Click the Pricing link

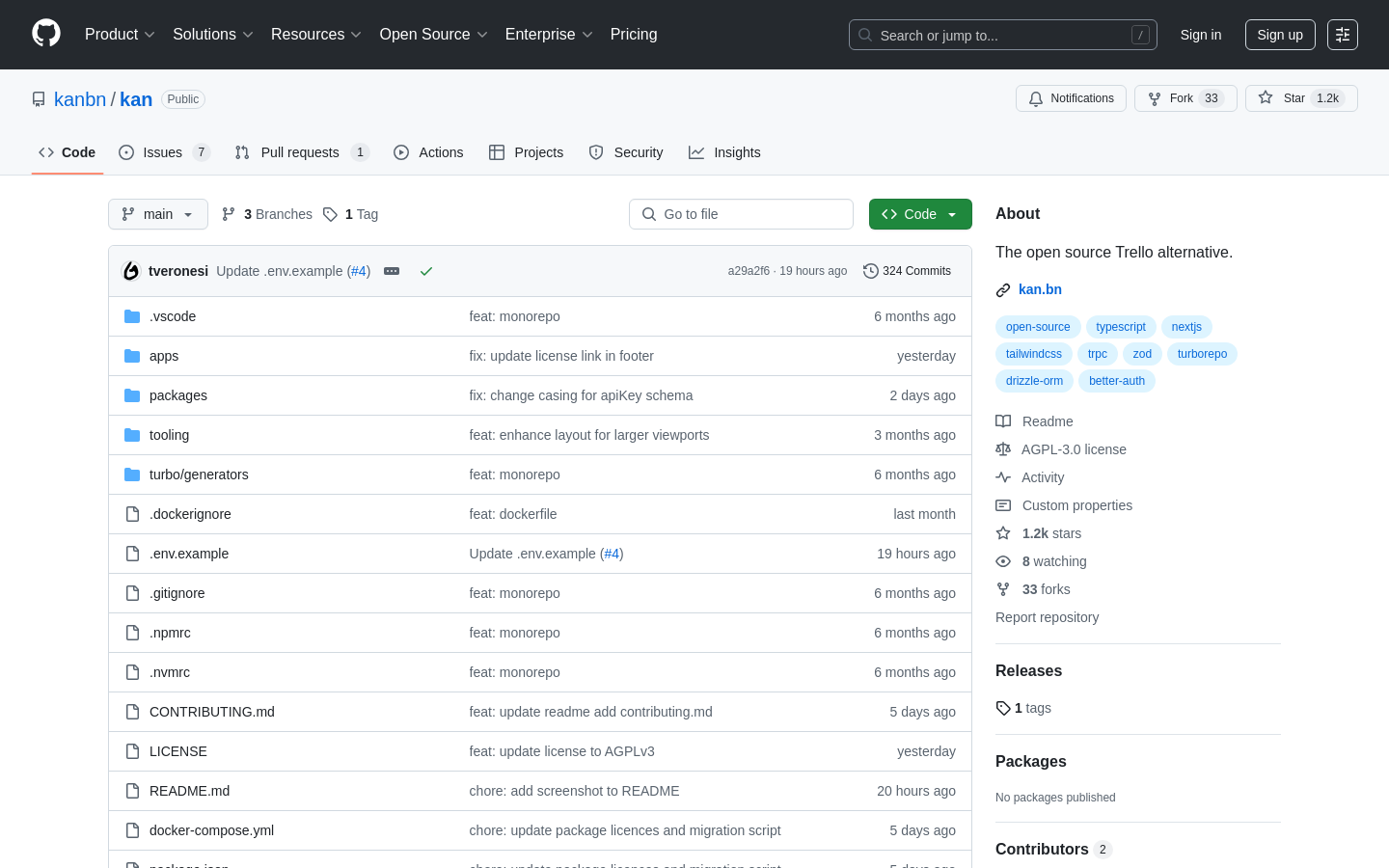point(634,35)
